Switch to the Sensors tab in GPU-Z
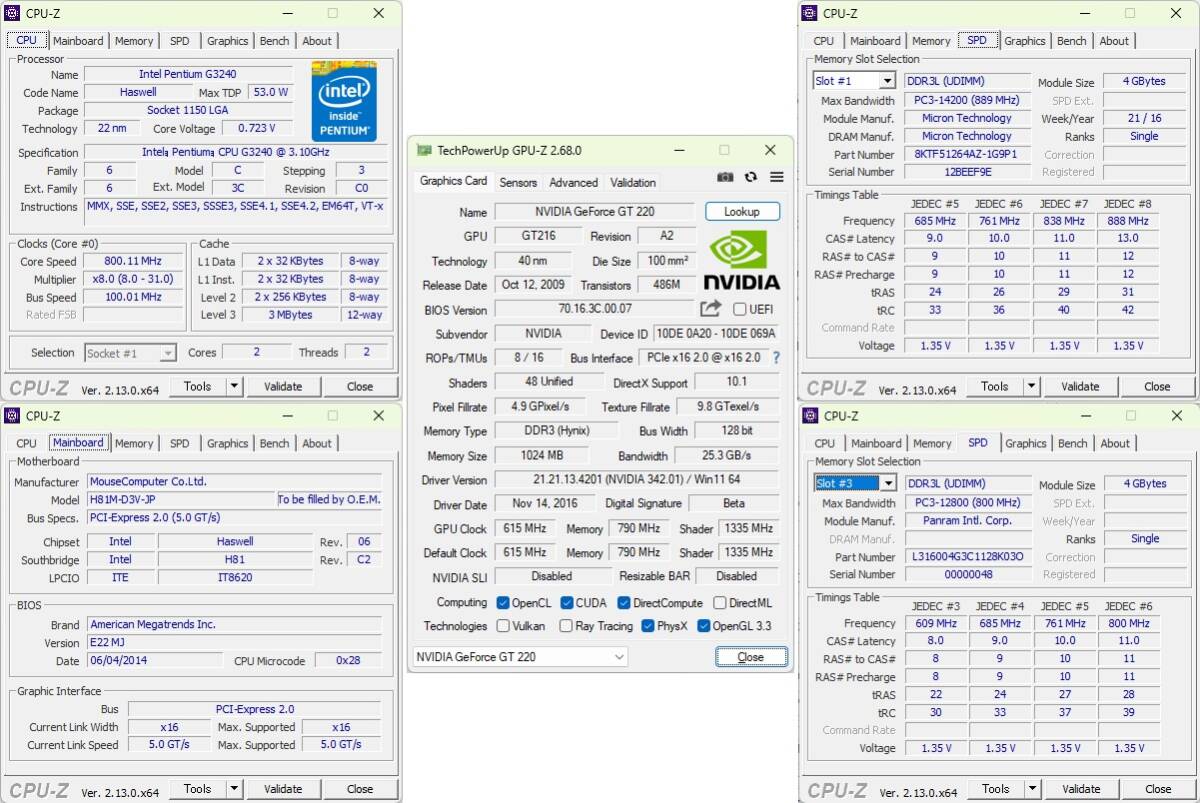 [x=518, y=183]
